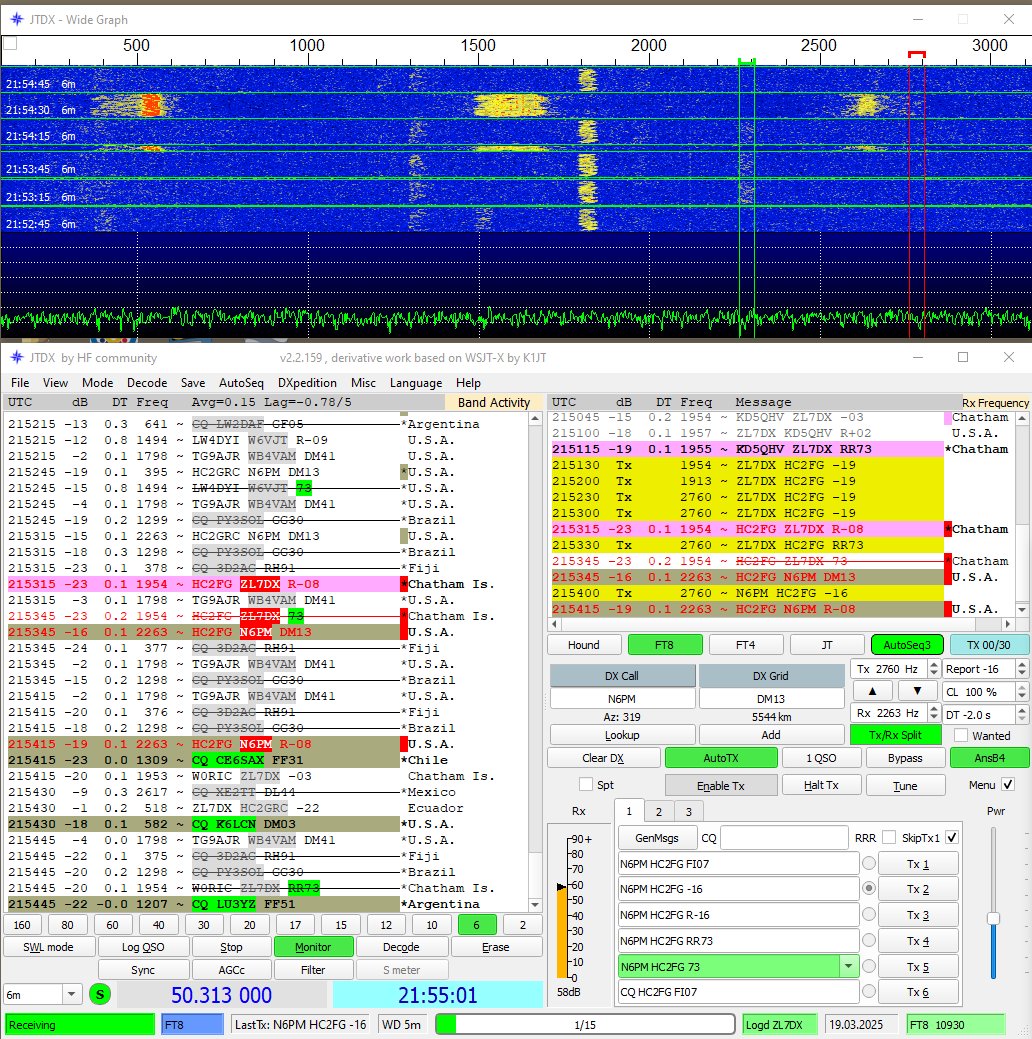Screen dimensions: 1032x1039
Task: Click the Tx frequency up arrow button
Action: click(872, 691)
